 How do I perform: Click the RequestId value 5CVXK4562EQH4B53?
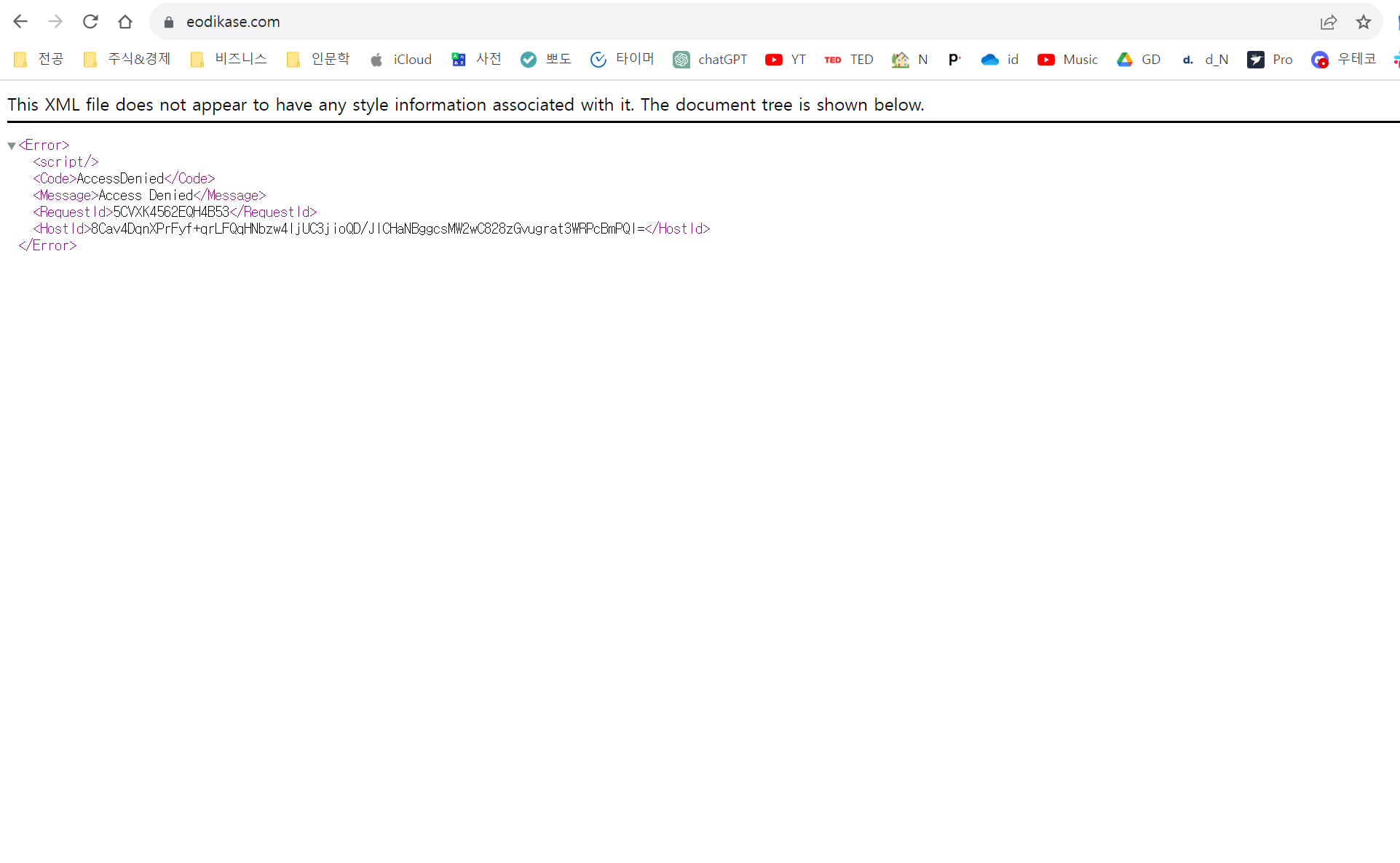(171, 212)
